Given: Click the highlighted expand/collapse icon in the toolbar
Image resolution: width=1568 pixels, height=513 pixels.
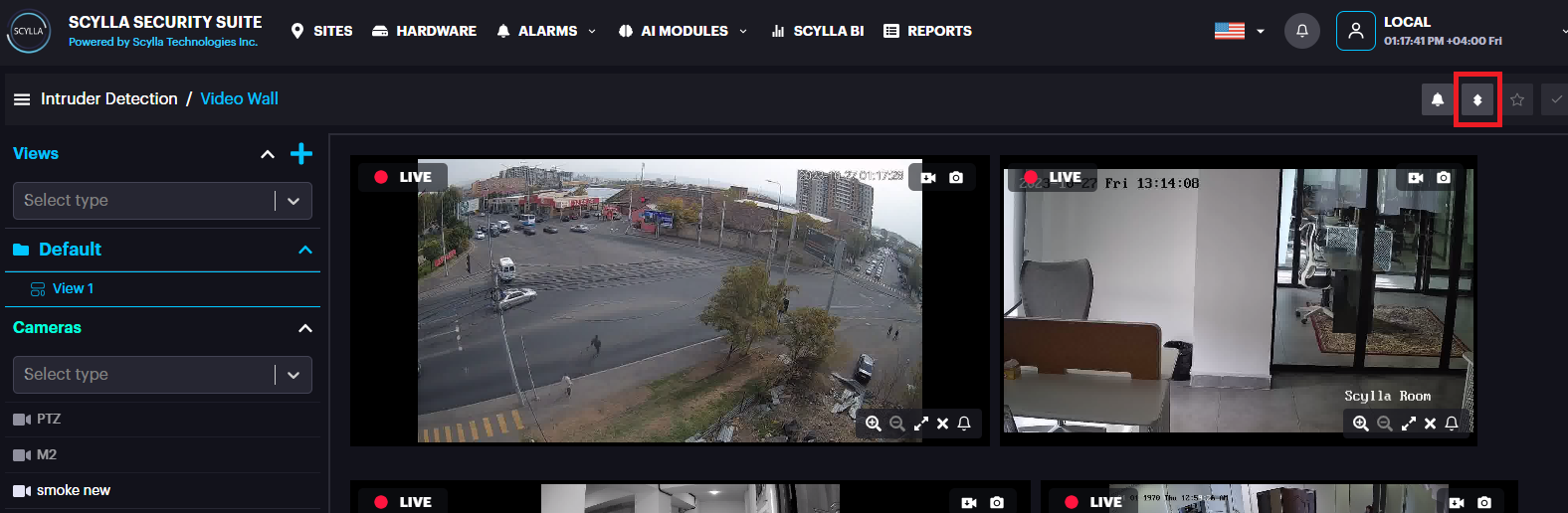Looking at the screenshot, I should 1477,99.
